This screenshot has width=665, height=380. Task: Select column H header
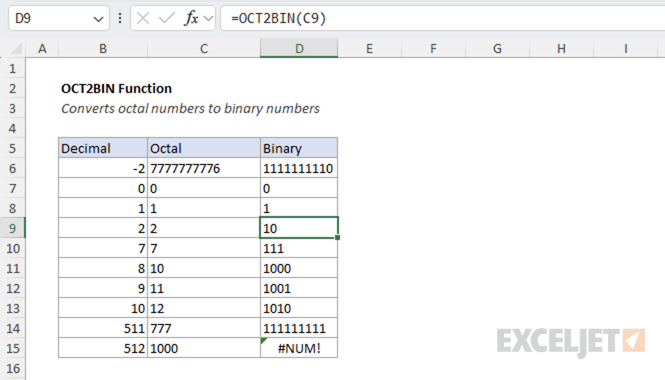coord(561,49)
